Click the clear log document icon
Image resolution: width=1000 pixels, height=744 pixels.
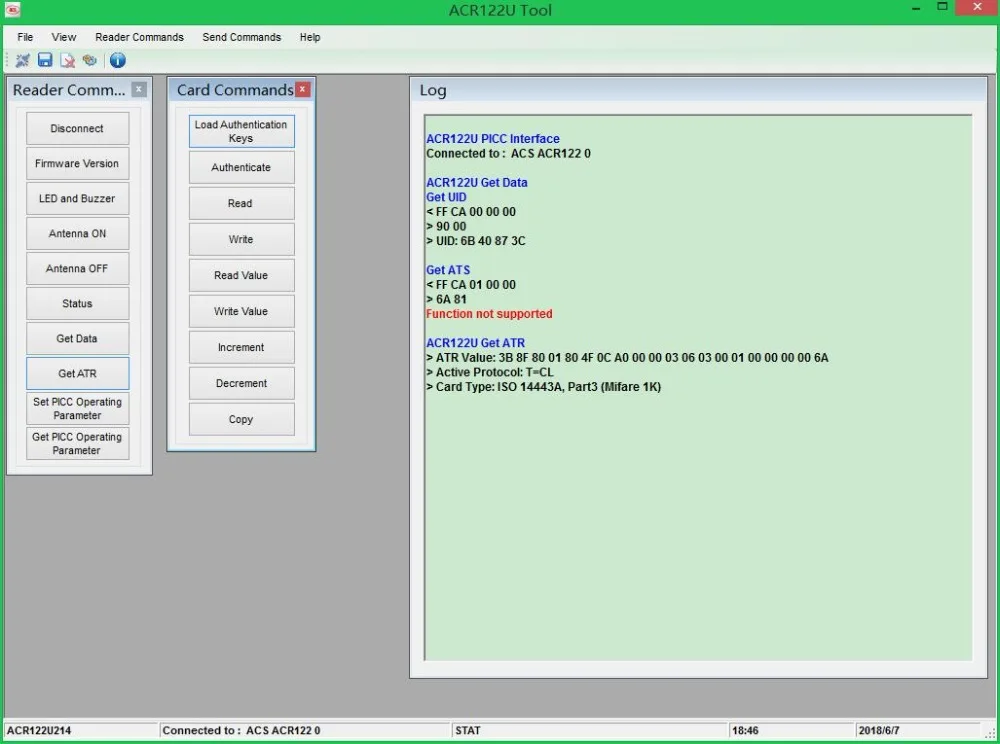tap(67, 60)
